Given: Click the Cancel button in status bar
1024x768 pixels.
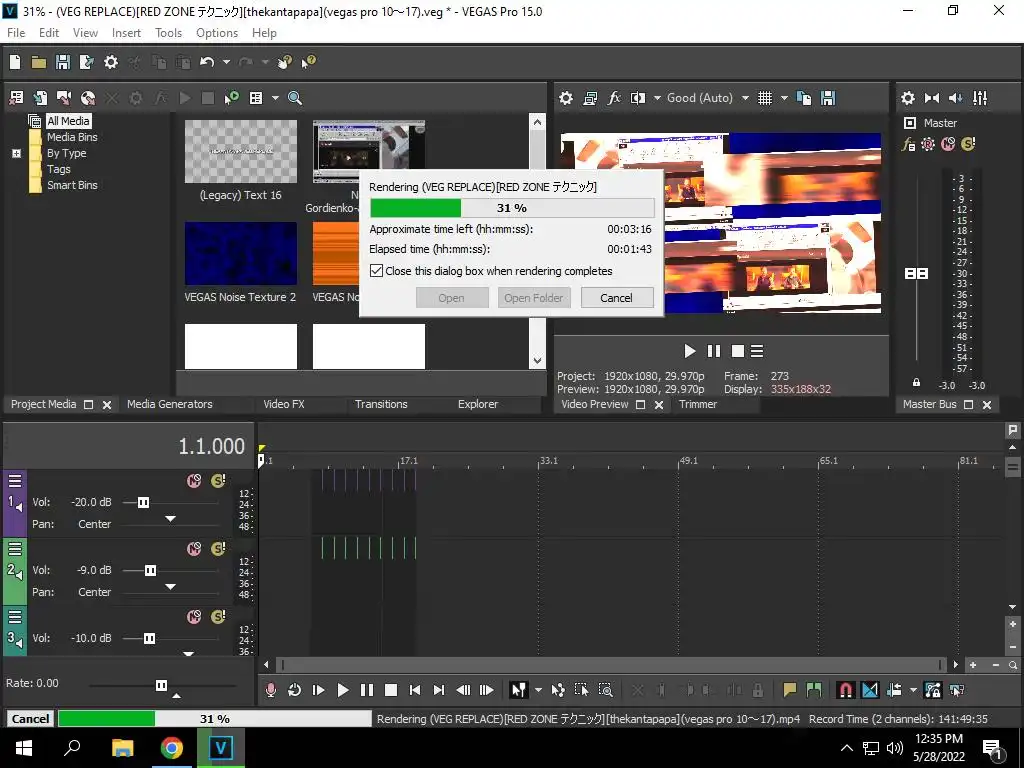Looking at the screenshot, I should 30,718.
